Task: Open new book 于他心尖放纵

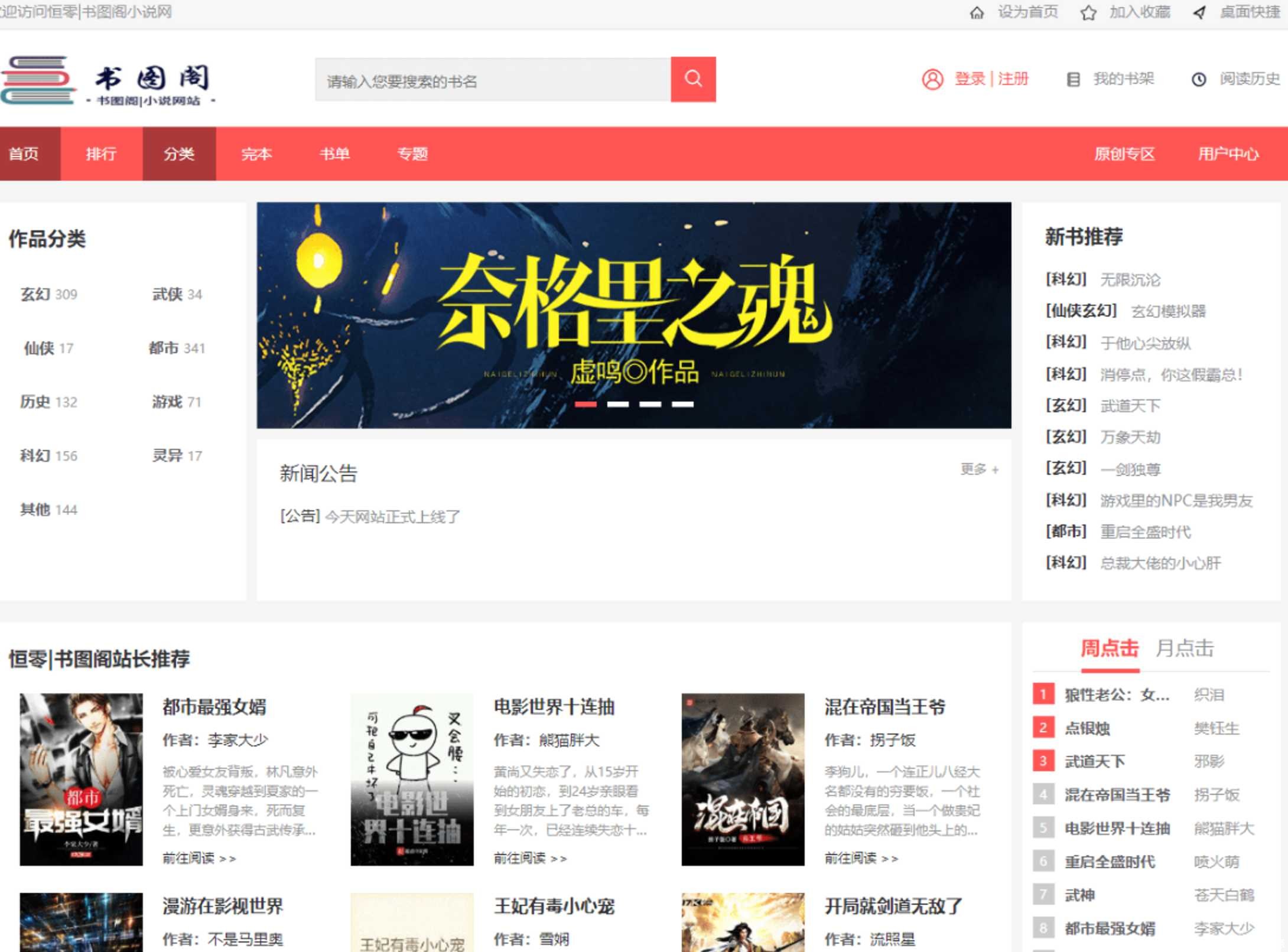Action: coord(1145,343)
